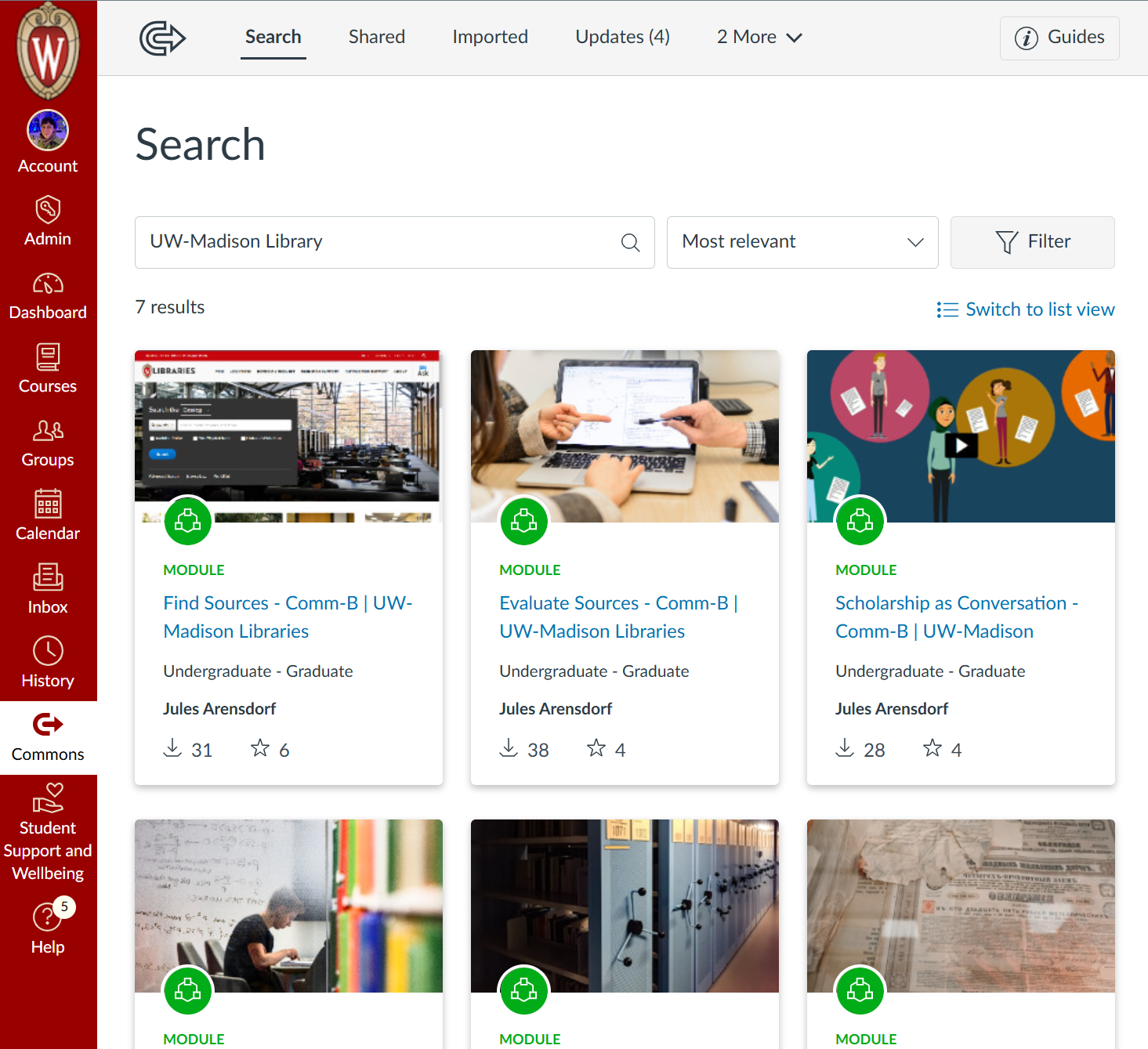Select Commons in the sidebar
The image size is (1148, 1049).
(x=48, y=738)
